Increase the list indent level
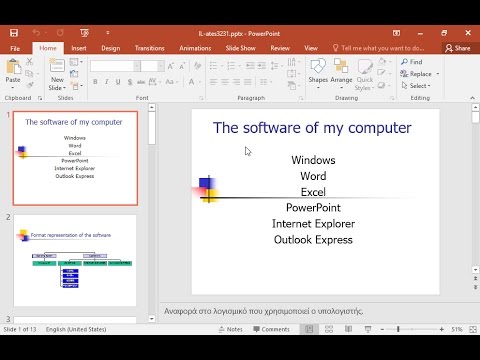Screen dimensions: 480x360 (x=261, y=66)
